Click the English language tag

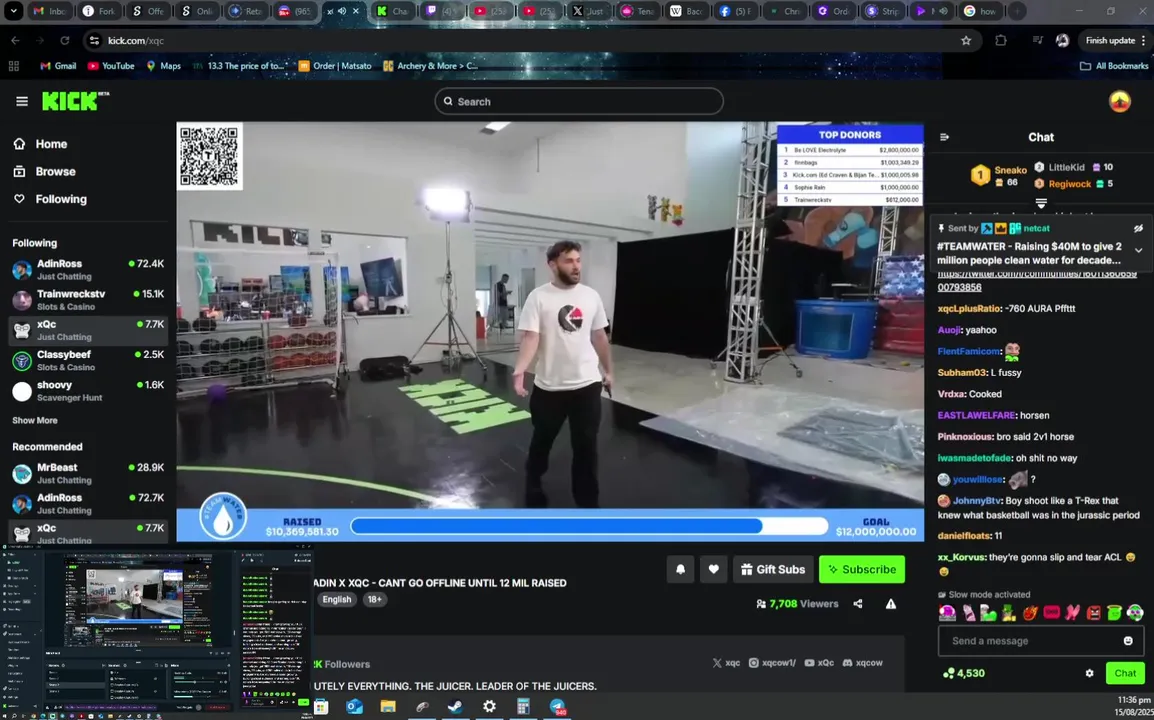(x=336, y=599)
